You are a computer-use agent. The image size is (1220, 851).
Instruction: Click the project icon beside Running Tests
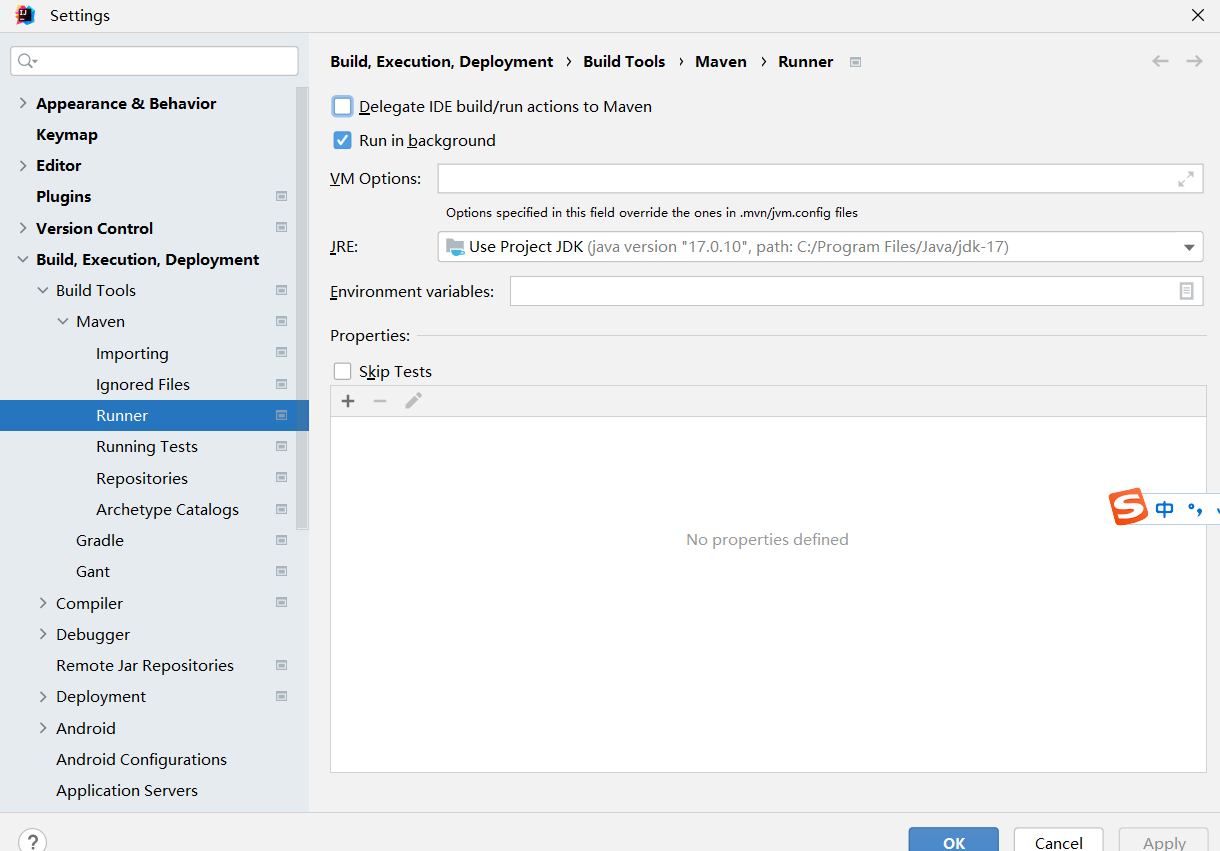point(282,446)
